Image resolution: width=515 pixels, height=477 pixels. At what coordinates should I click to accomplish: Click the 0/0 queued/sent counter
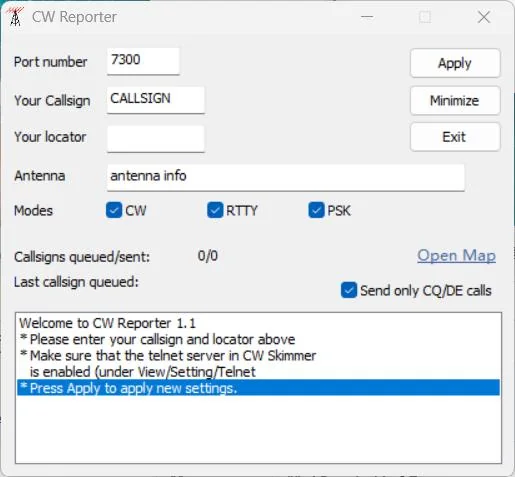208,256
